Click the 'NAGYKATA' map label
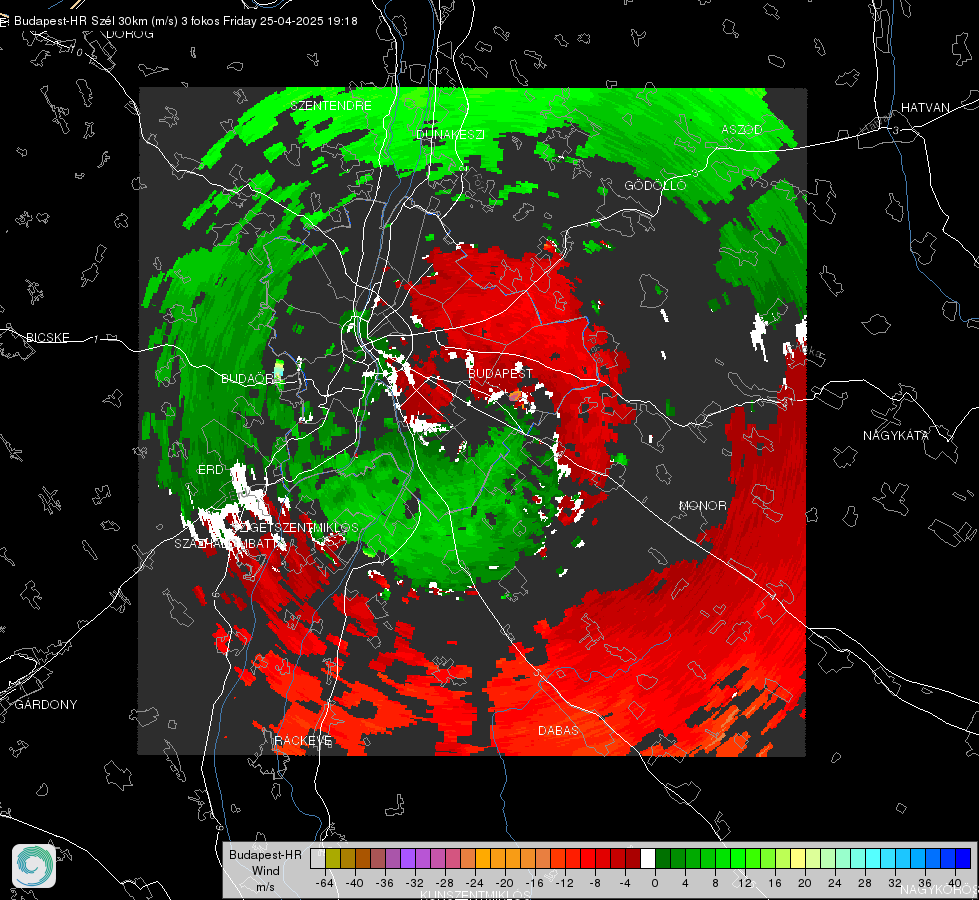The width and height of the screenshot is (979, 900). point(896,435)
